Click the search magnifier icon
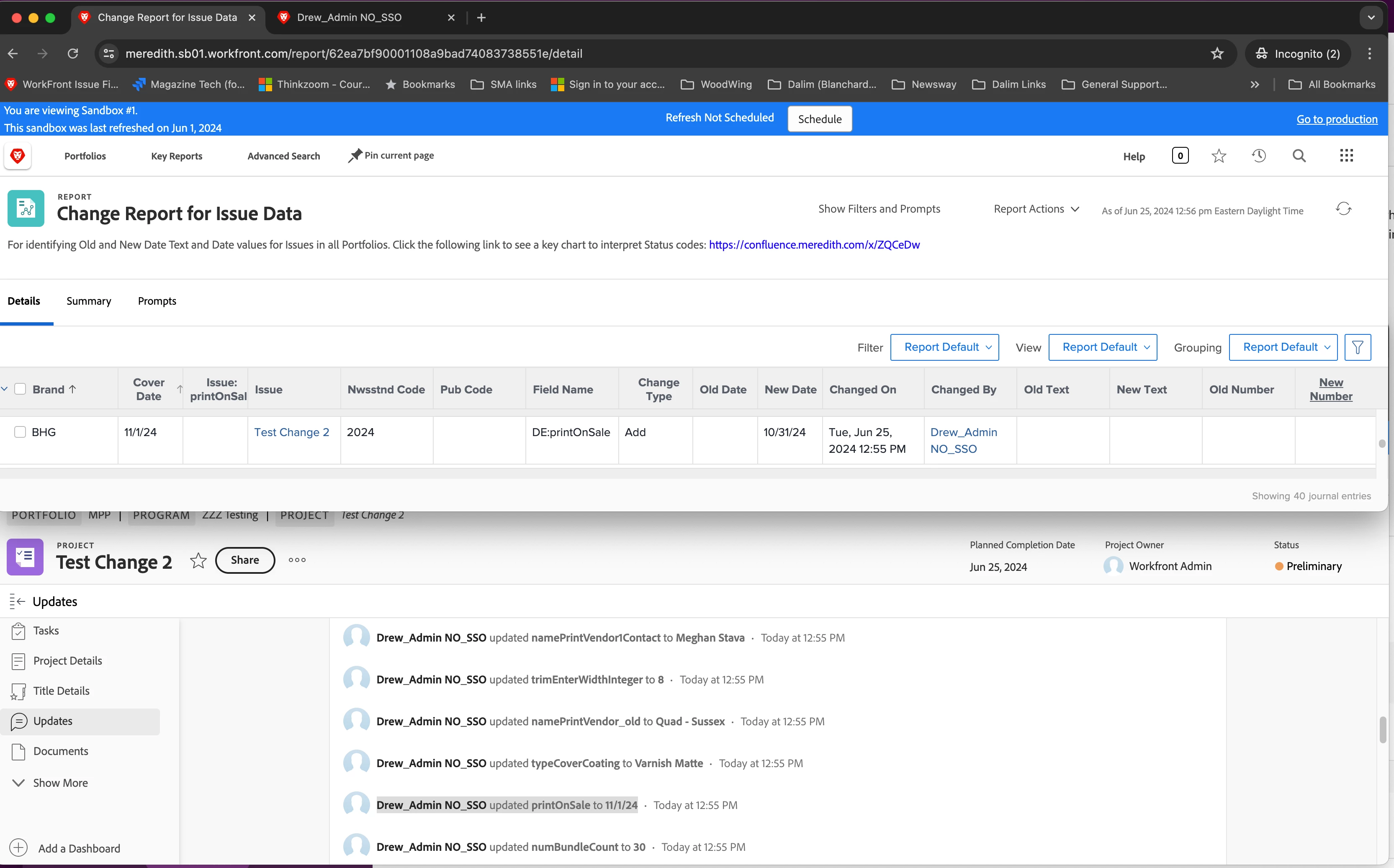This screenshot has height=868, width=1394. 1299,156
